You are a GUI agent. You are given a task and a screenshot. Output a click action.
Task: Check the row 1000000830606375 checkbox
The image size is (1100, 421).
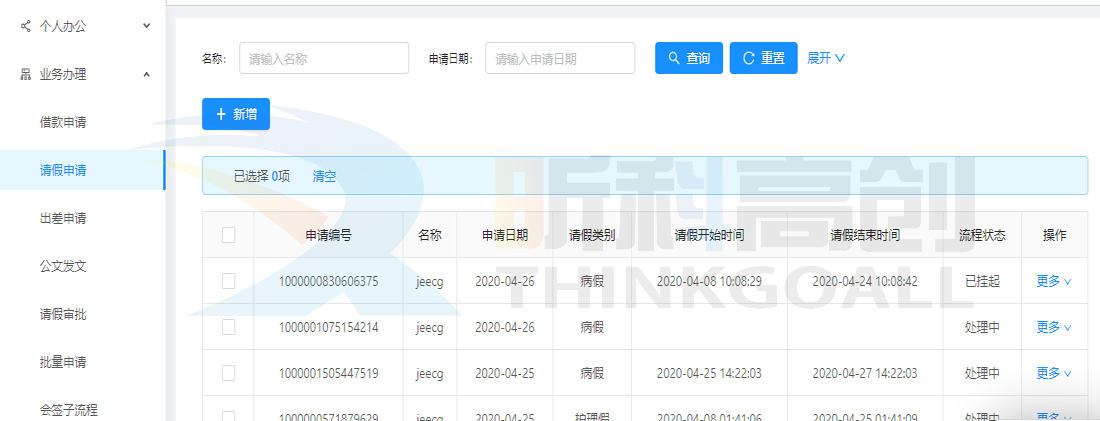229,281
